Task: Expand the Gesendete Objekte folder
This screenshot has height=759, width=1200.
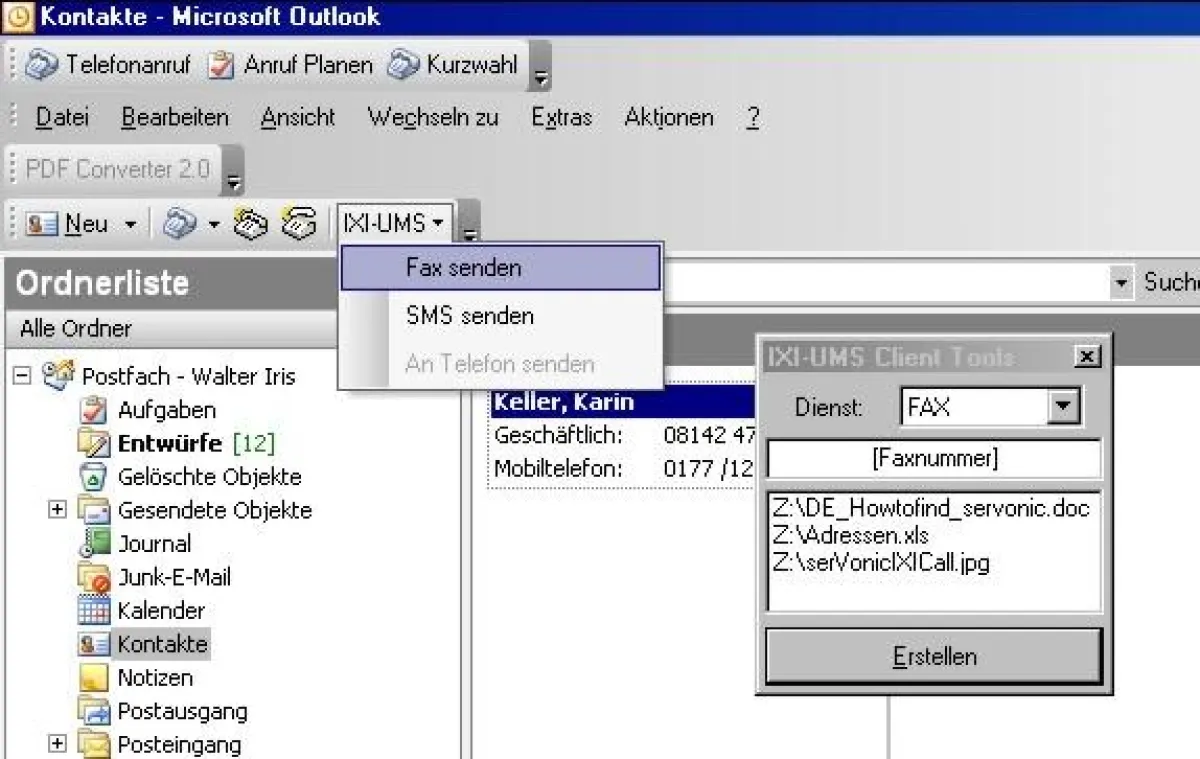Action: tap(57, 510)
